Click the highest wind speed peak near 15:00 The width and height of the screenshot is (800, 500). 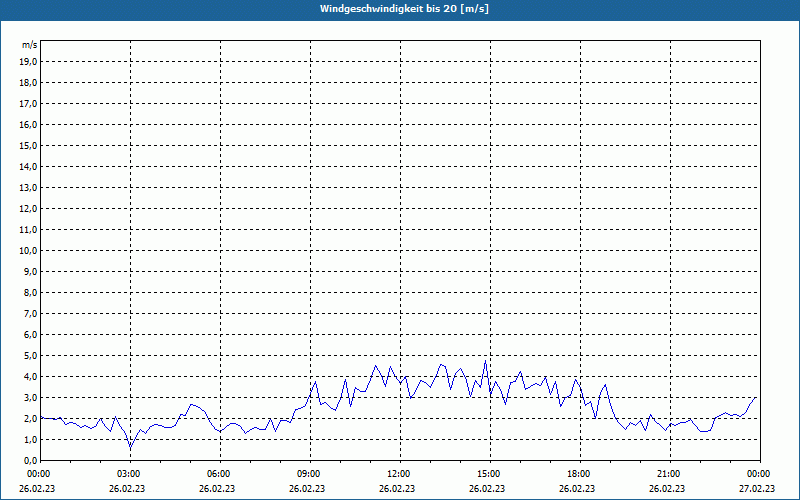coord(485,361)
